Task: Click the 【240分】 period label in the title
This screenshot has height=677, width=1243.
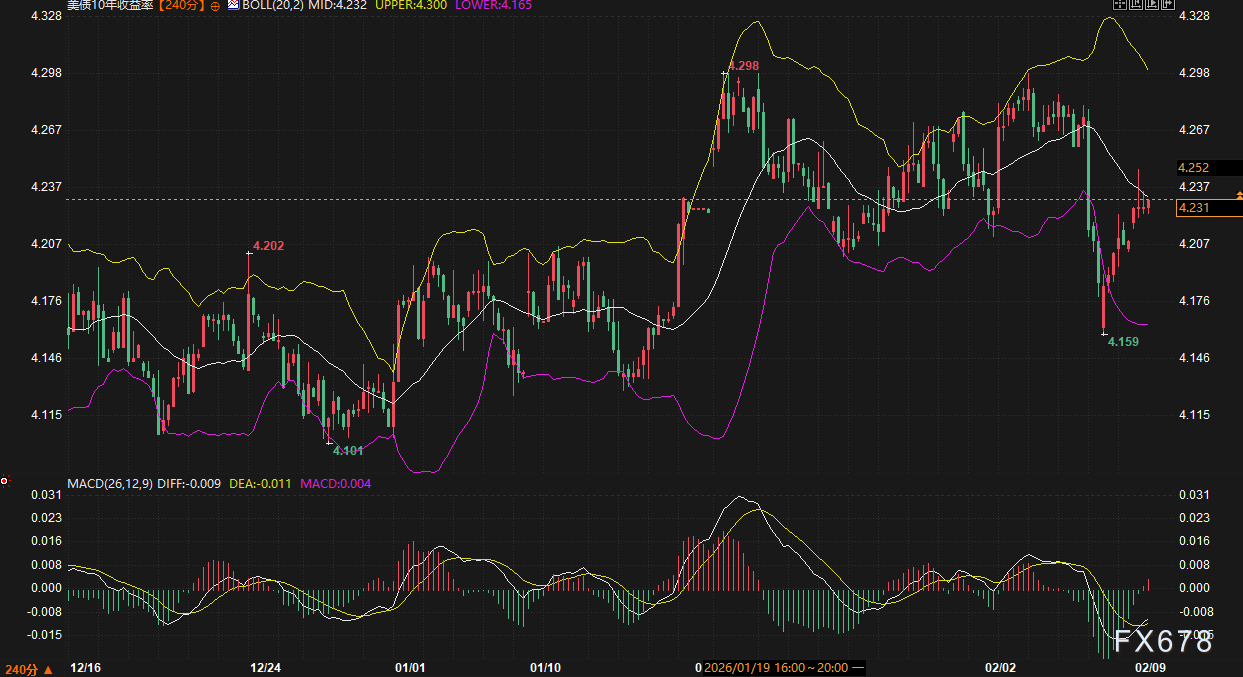Action: click(x=181, y=6)
